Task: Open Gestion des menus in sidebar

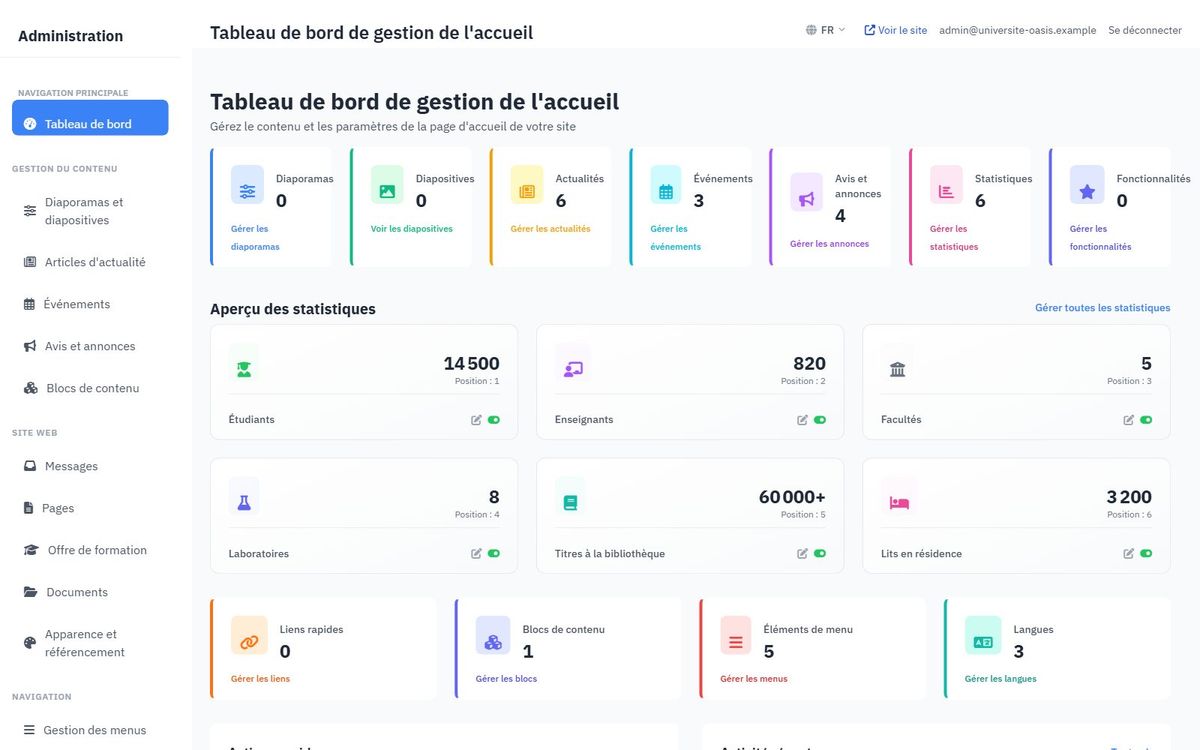Action: 90,730
